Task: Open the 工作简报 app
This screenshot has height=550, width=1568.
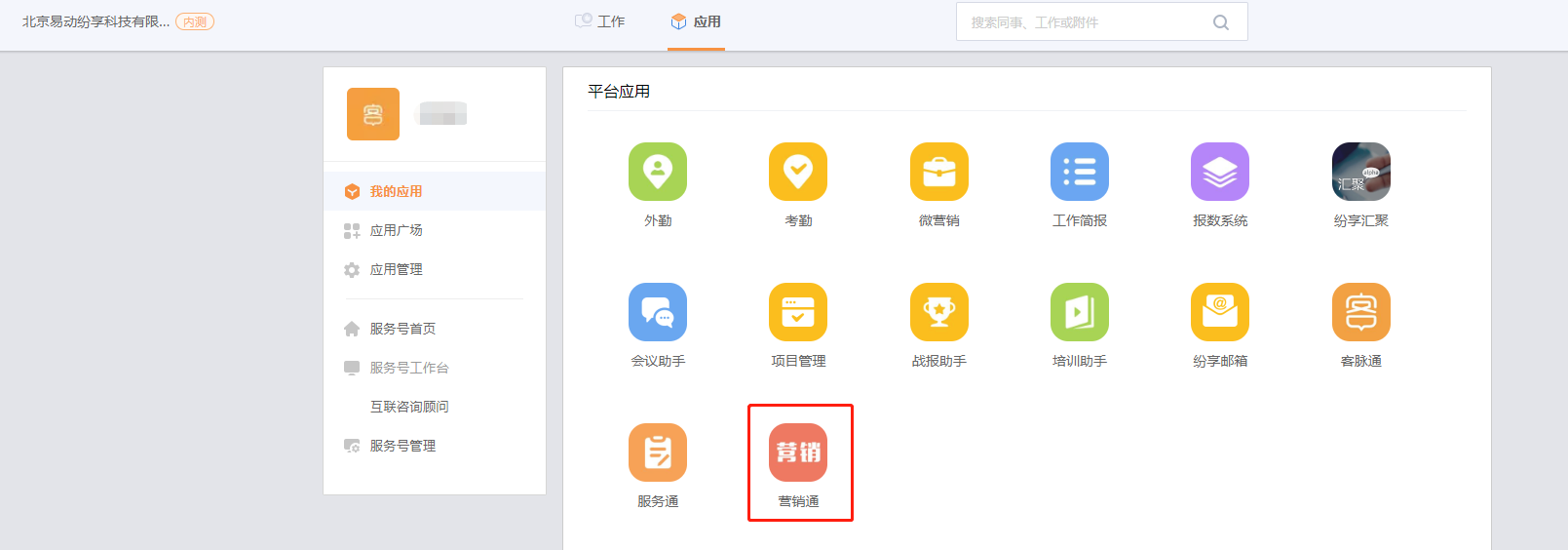Action: pos(1079,172)
